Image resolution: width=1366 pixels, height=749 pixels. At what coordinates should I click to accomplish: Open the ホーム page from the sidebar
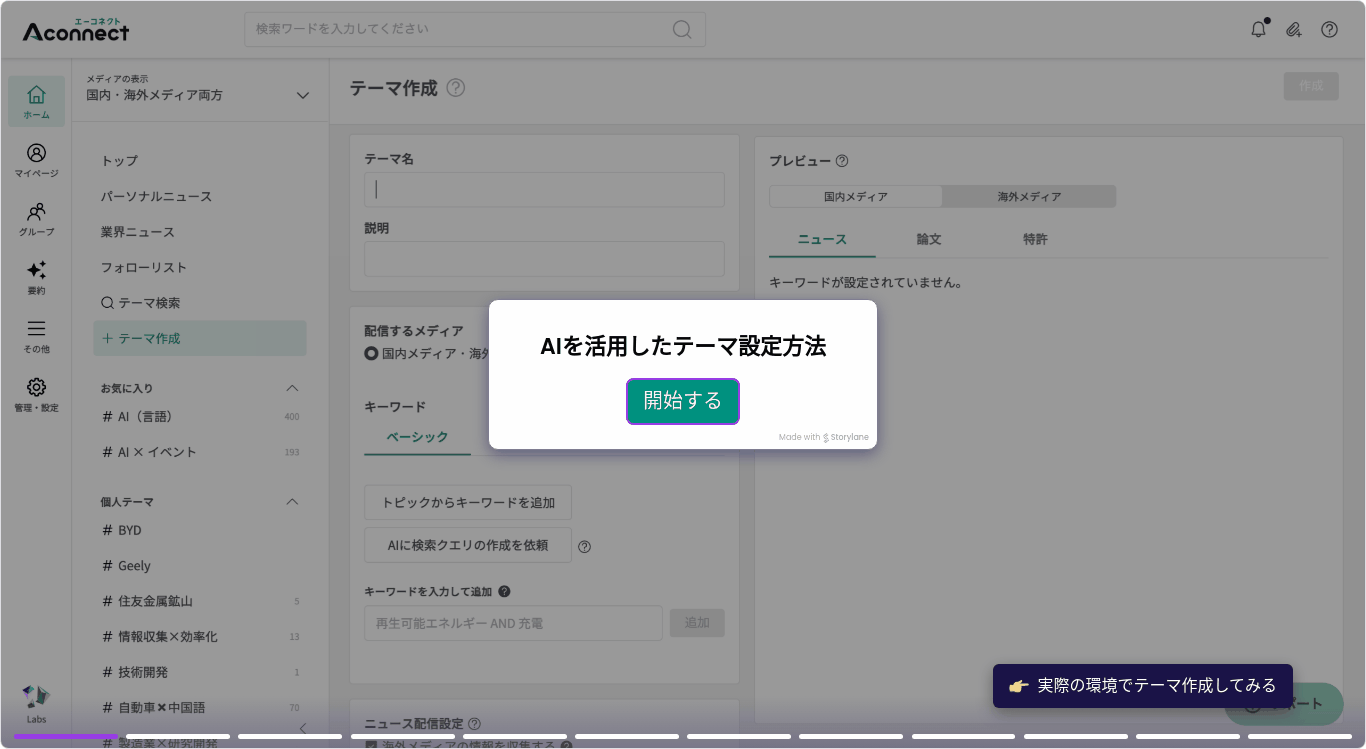36,99
